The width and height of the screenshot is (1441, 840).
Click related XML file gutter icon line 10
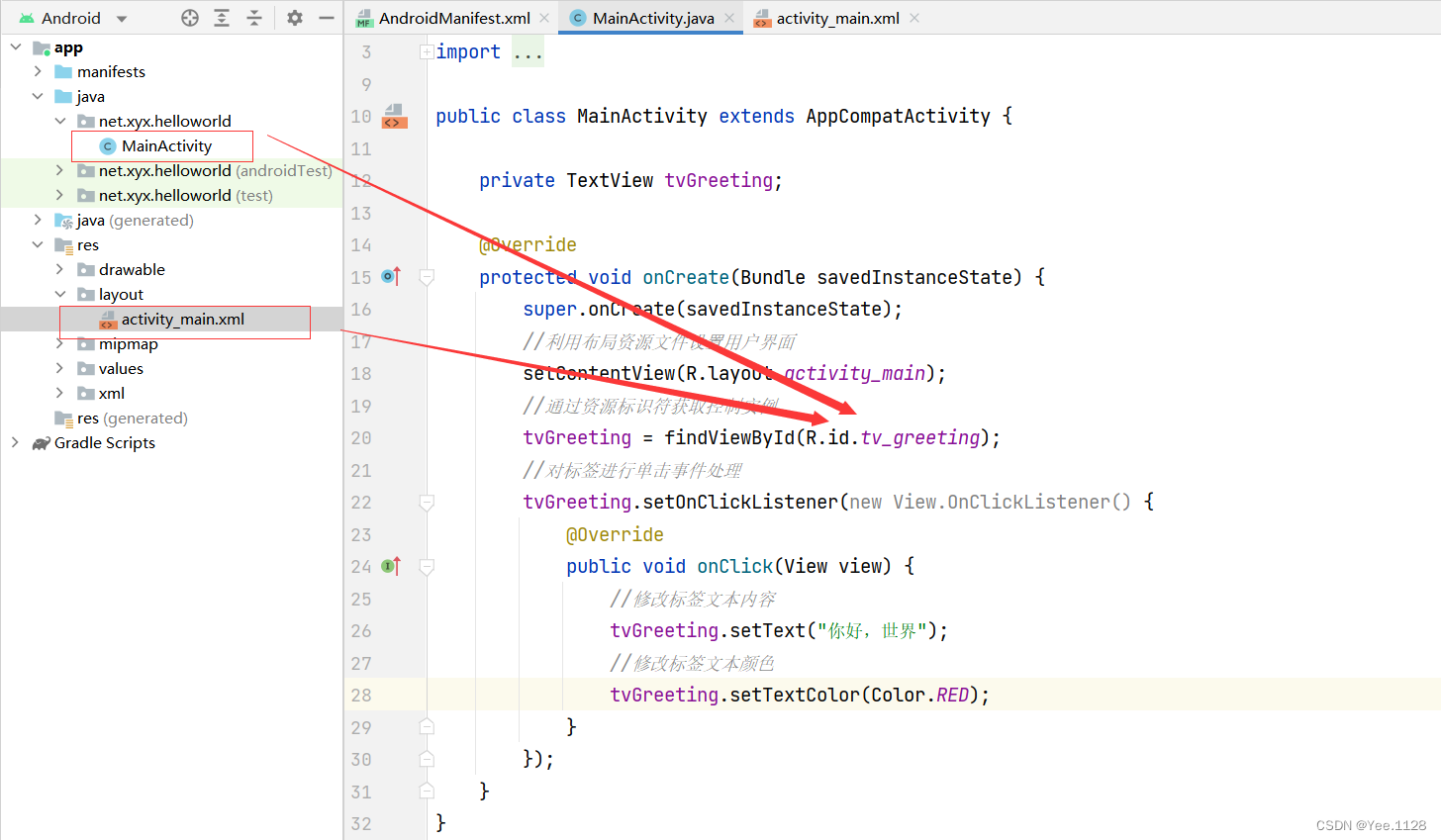point(394,117)
